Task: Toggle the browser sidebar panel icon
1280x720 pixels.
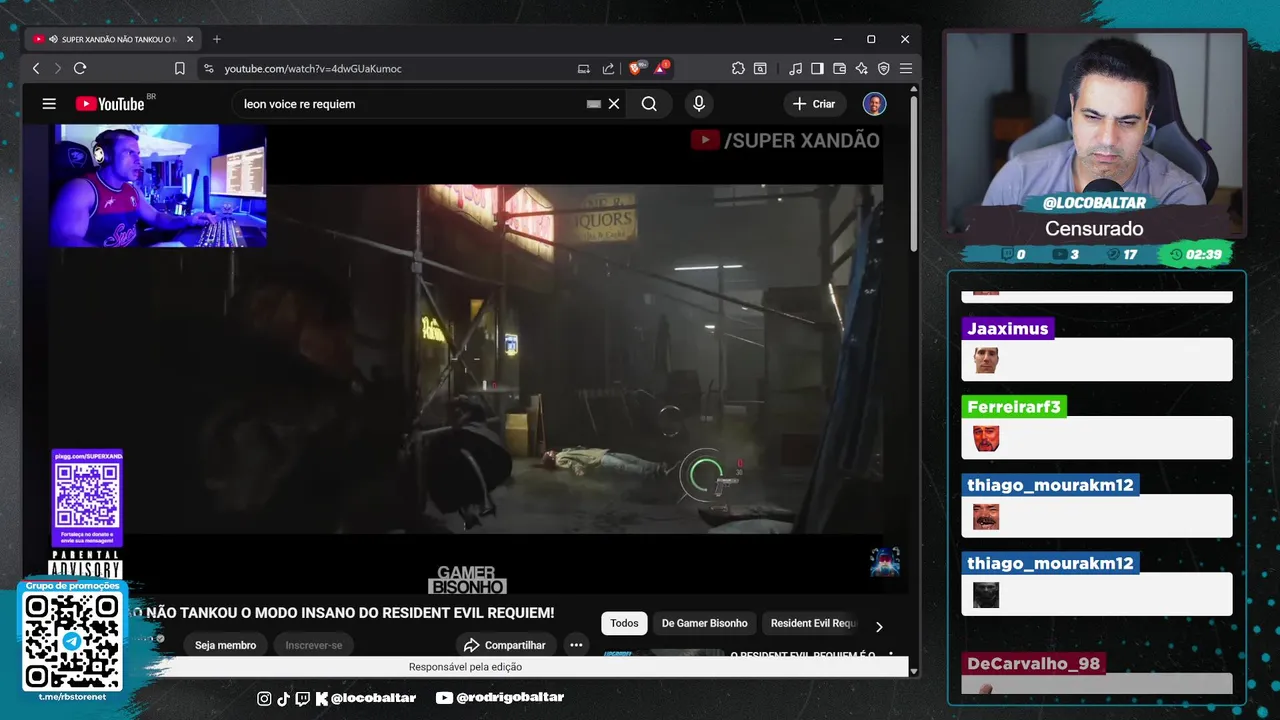Action: 817,68
